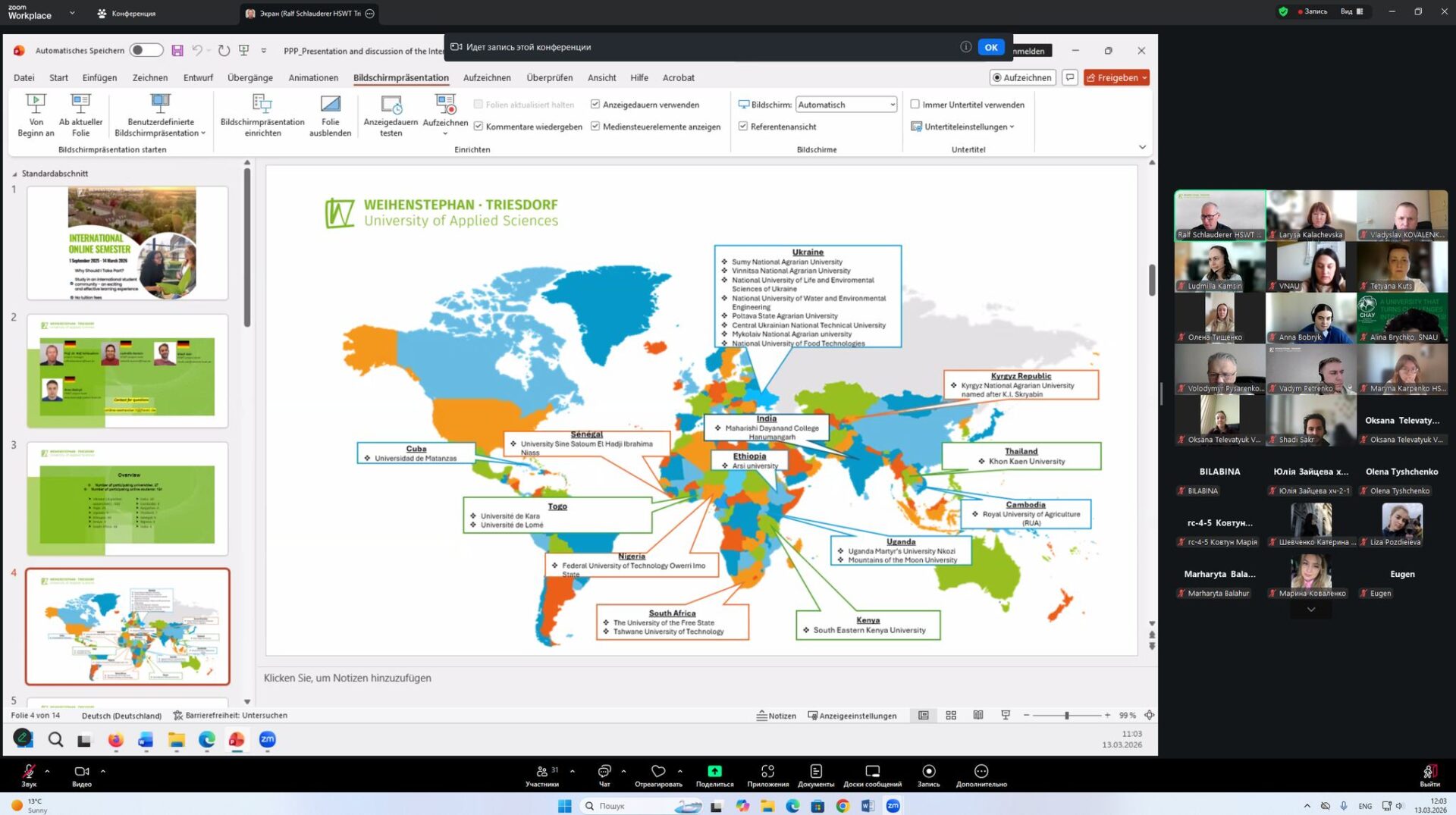Adjust the zoom slider in status bar
Screen dimensions: 1456x815
(x=1066, y=715)
